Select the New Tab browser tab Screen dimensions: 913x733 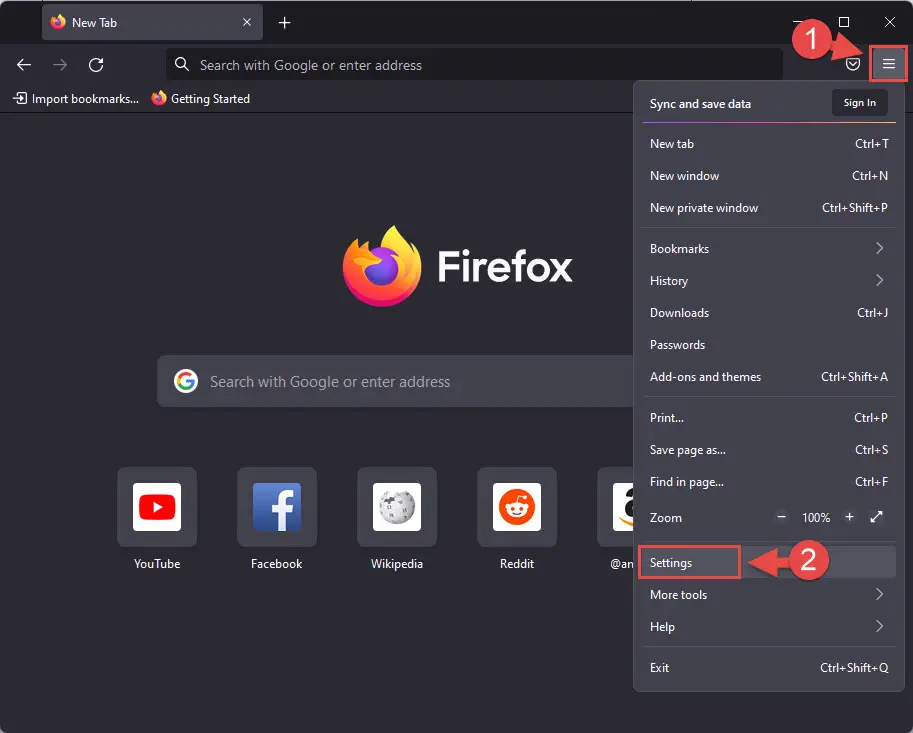[152, 23]
